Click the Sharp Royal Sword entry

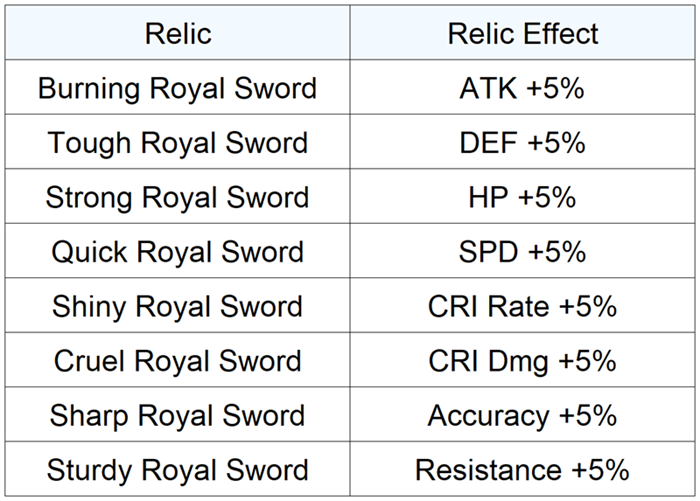[178, 415]
